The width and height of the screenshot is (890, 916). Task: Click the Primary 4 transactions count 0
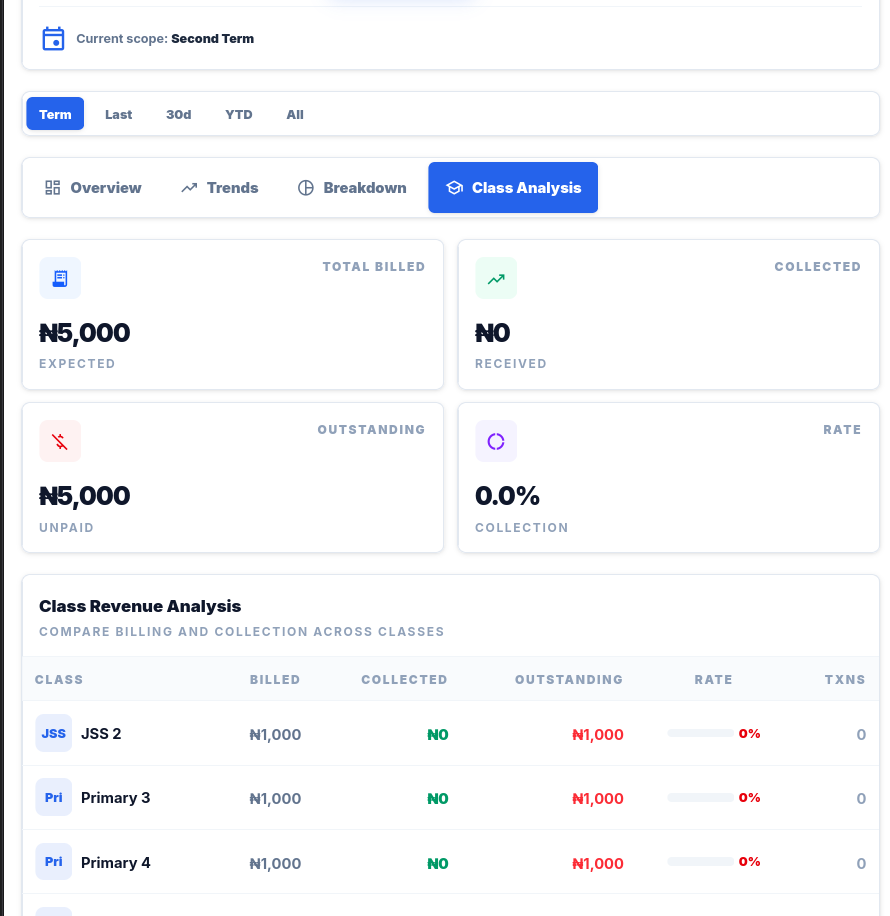click(861, 863)
